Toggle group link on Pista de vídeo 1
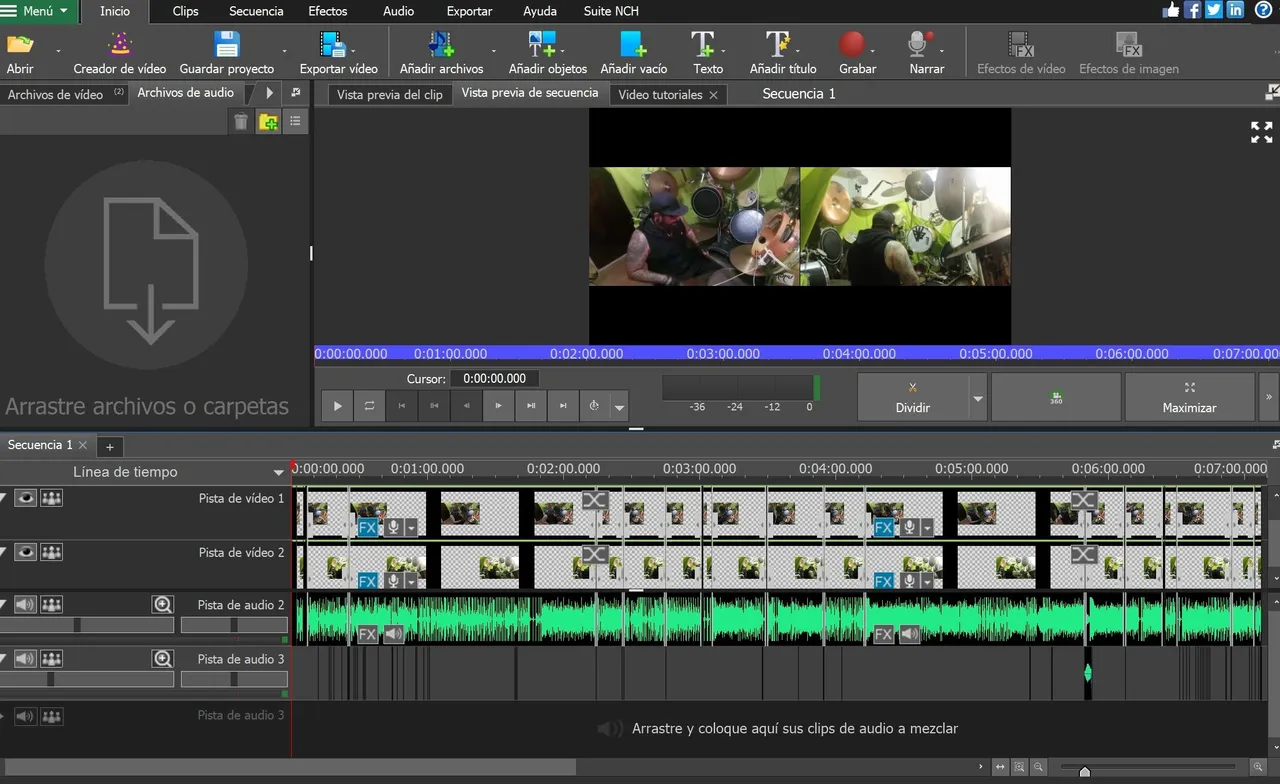Viewport: 1280px width, 784px height. pyautogui.click(x=51, y=498)
